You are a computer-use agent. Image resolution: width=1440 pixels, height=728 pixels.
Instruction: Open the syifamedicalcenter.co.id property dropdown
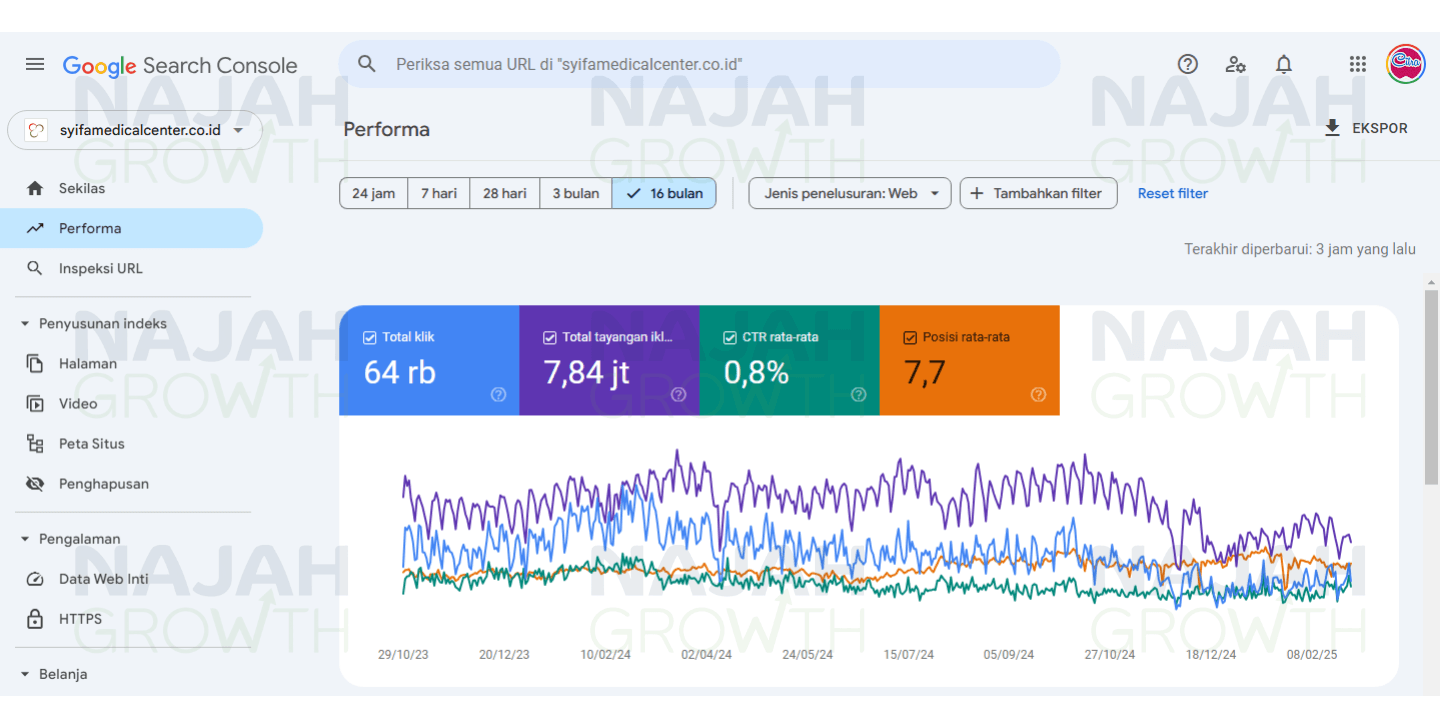tap(135, 130)
